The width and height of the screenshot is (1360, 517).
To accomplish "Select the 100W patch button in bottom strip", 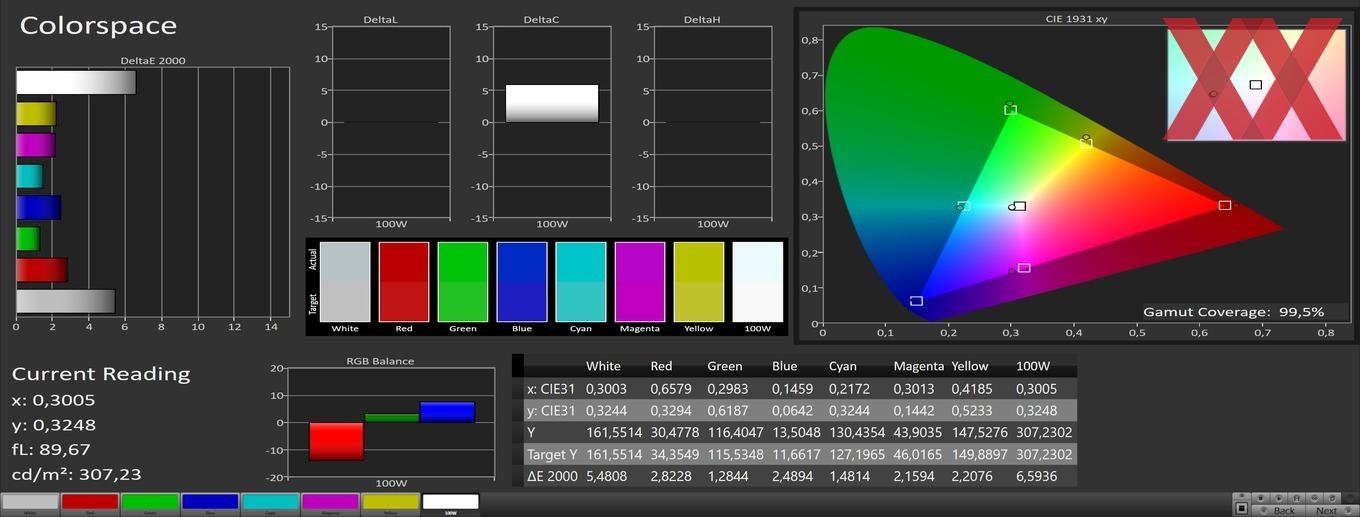I will click(450, 503).
